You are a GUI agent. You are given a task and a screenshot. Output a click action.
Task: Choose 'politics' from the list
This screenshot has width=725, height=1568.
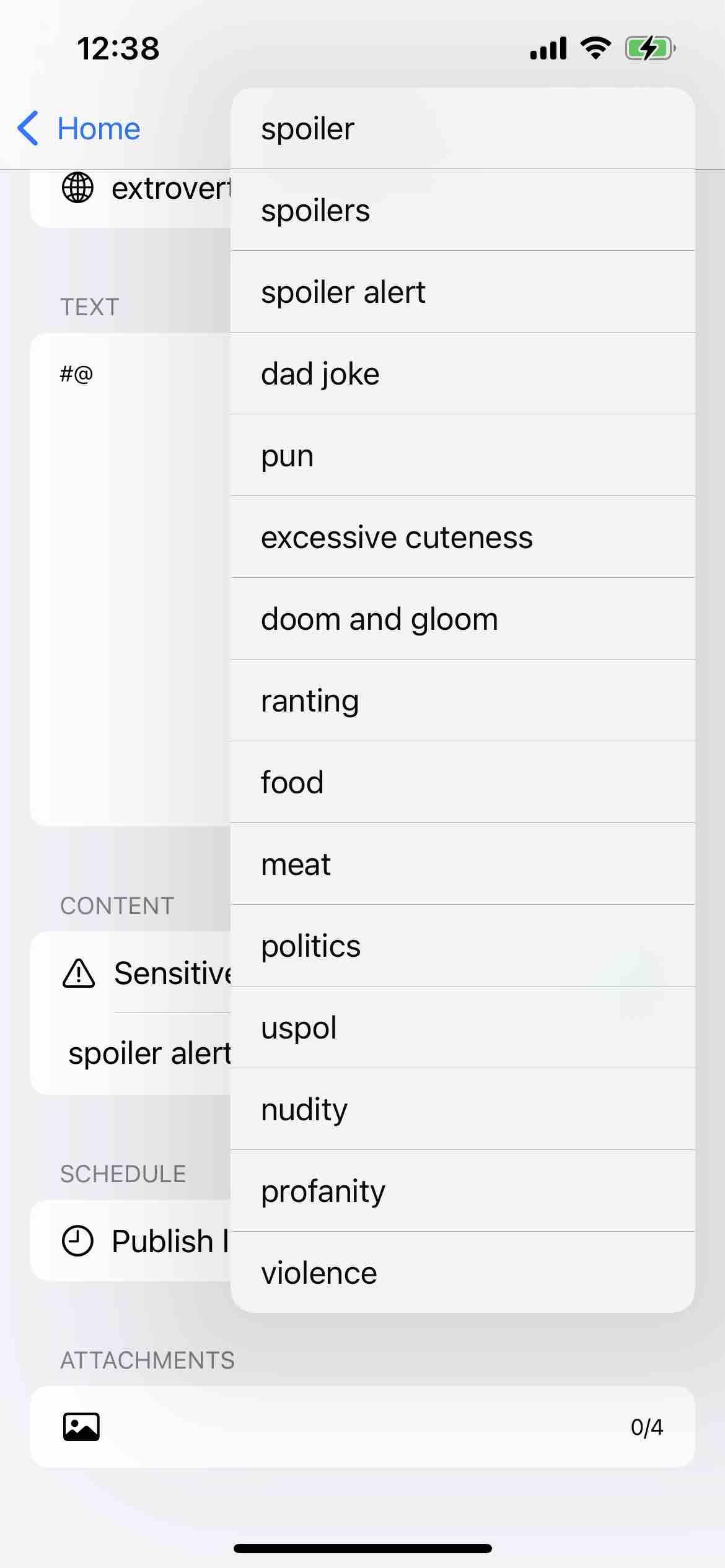coord(462,946)
